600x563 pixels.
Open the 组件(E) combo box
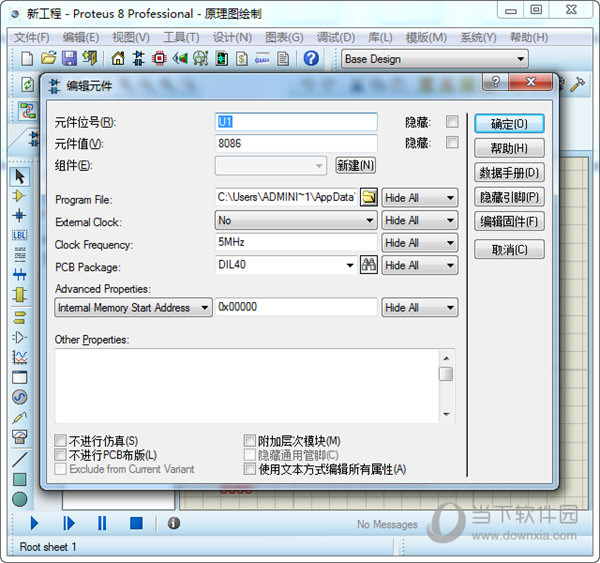[x=271, y=166]
